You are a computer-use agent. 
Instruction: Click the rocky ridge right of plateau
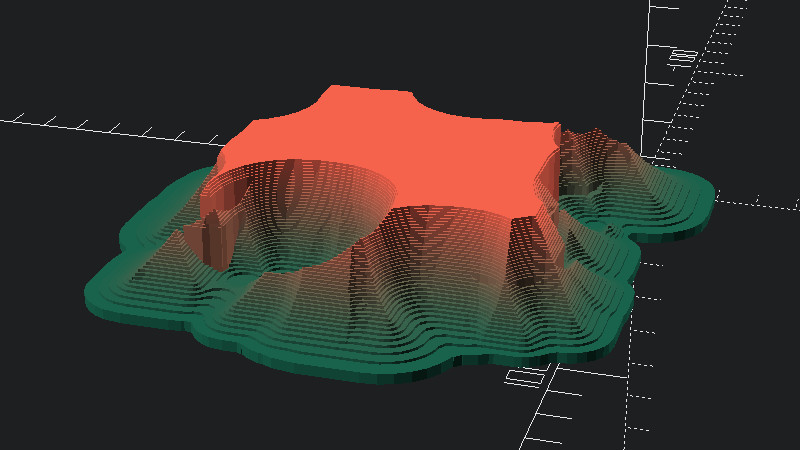point(585,160)
